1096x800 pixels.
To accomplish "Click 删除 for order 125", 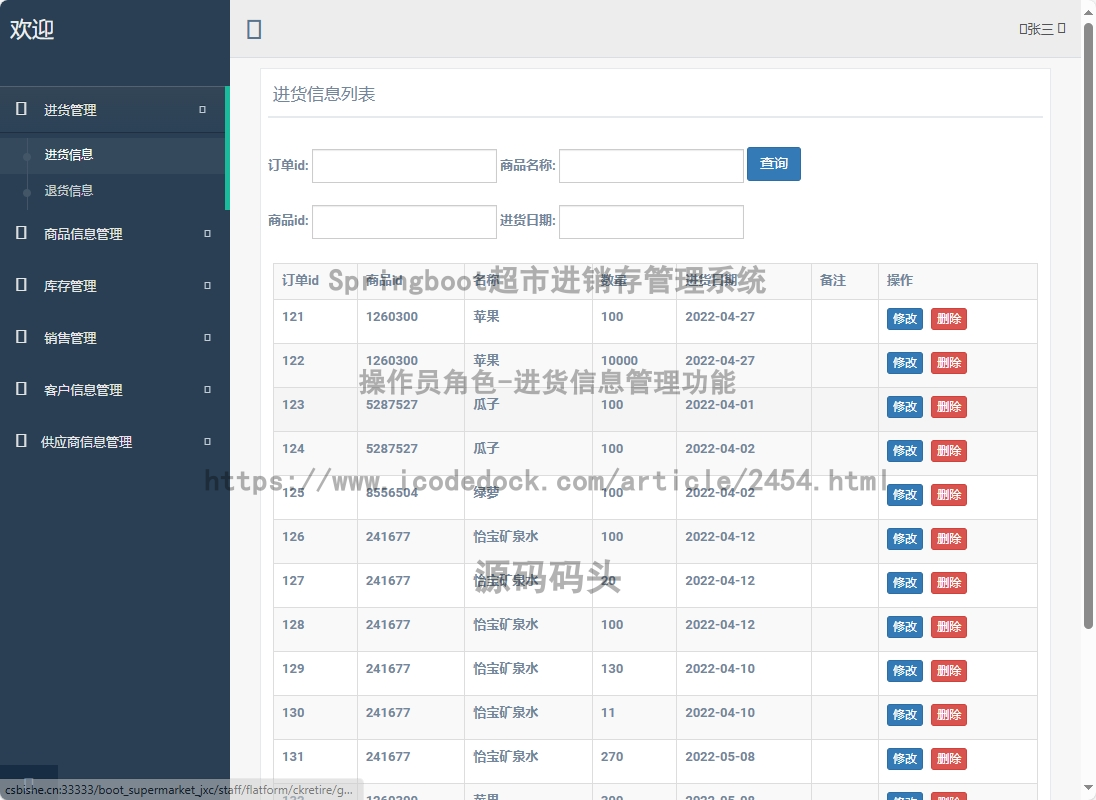I will [x=949, y=495].
